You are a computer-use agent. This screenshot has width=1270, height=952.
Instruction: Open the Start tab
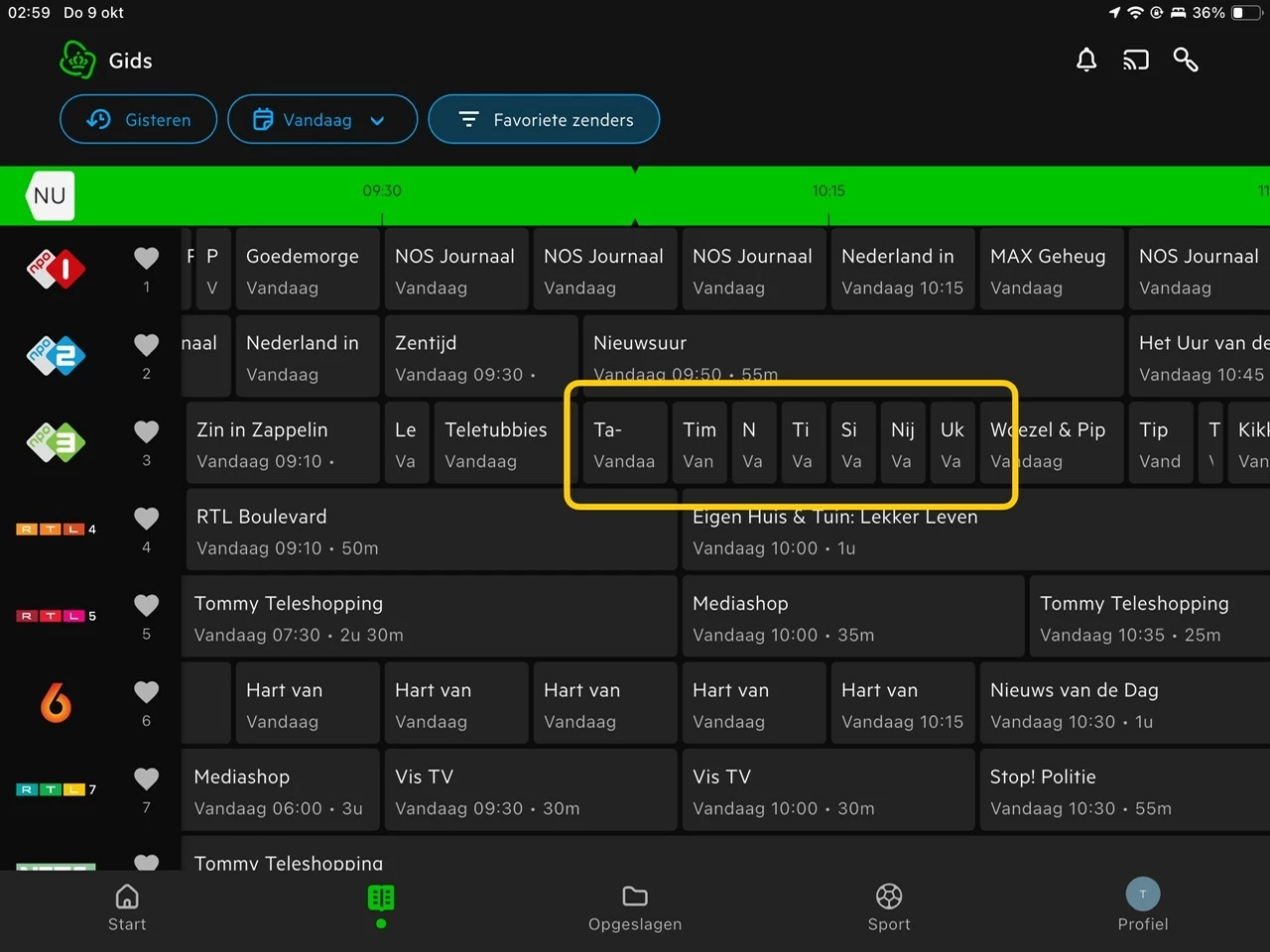point(127,908)
